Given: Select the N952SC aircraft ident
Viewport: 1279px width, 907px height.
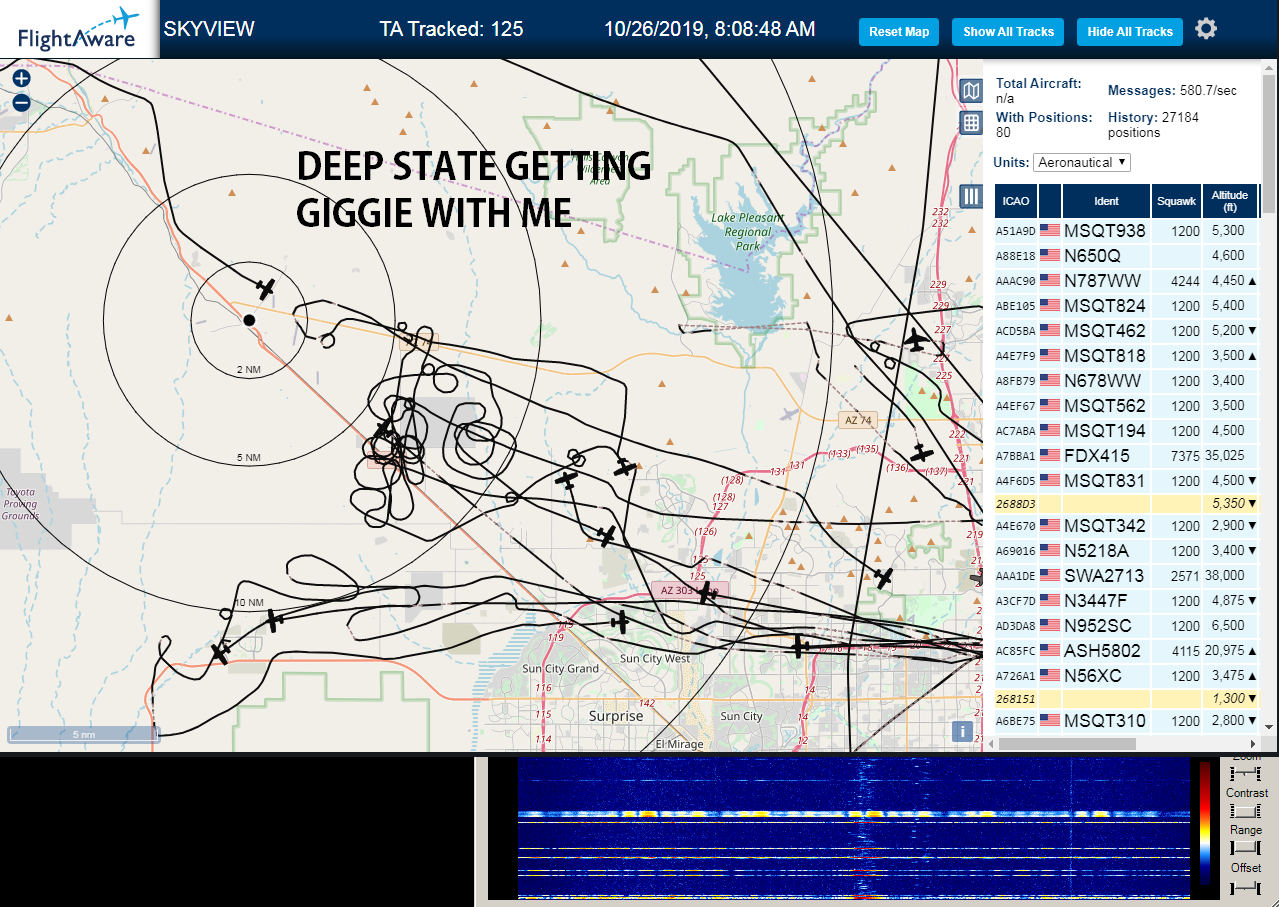Looking at the screenshot, I should tap(1098, 625).
